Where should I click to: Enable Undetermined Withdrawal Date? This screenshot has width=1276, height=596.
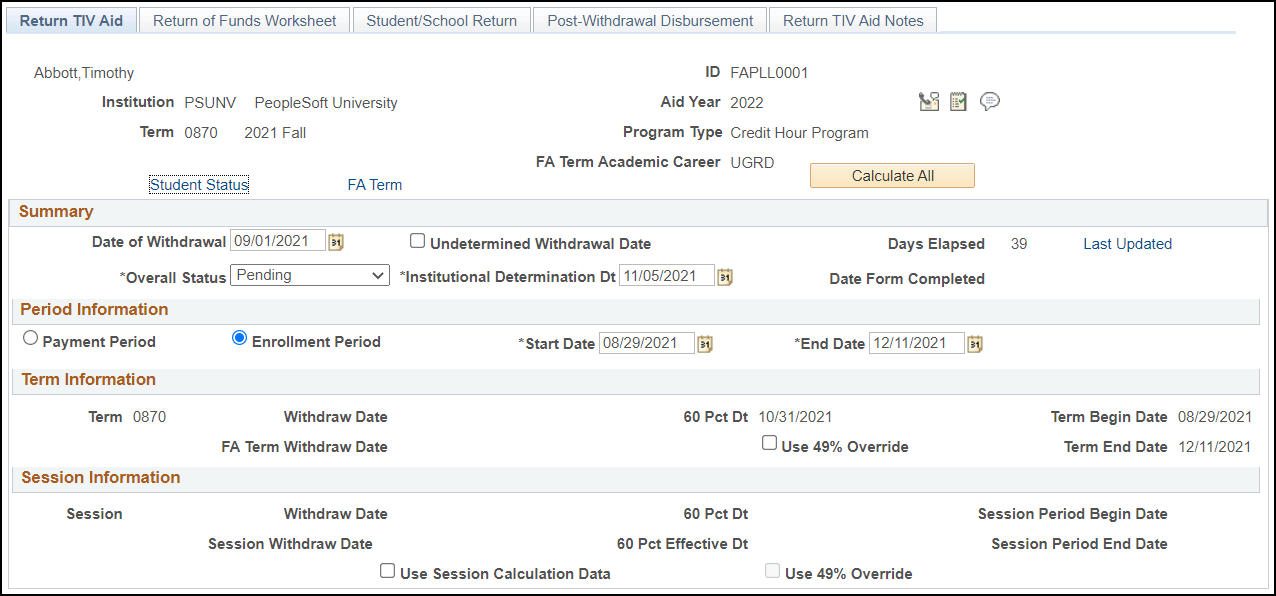pos(417,240)
